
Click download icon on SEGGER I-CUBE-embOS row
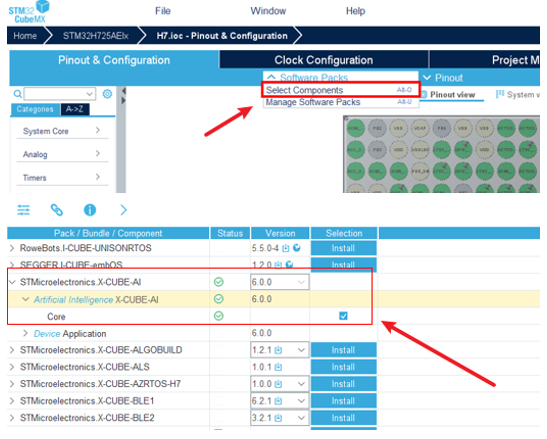tap(278, 265)
